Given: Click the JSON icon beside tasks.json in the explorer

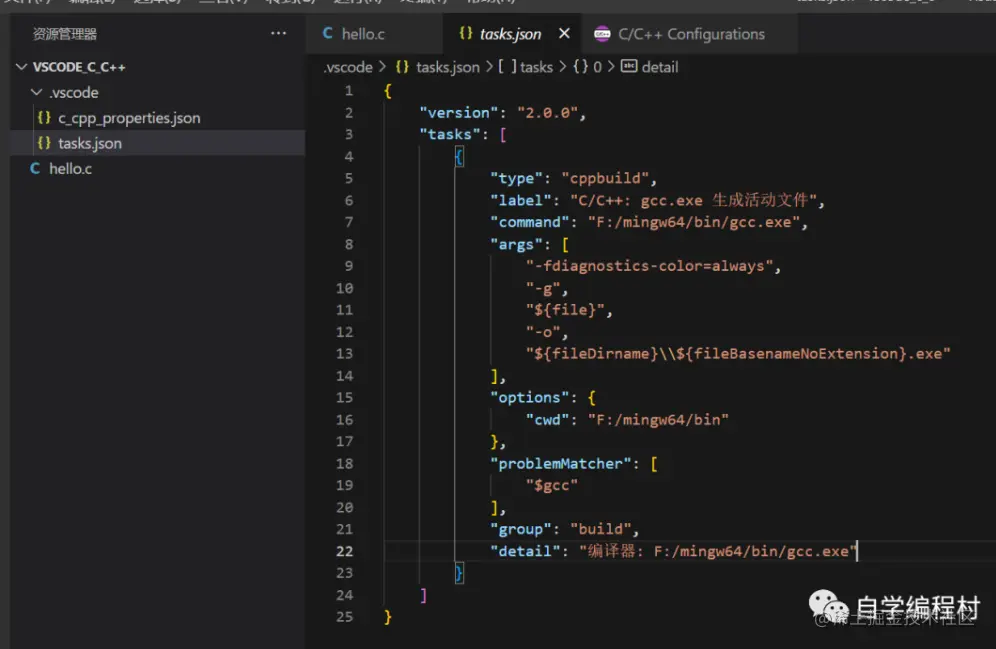Looking at the screenshot, I should [44, 143].
